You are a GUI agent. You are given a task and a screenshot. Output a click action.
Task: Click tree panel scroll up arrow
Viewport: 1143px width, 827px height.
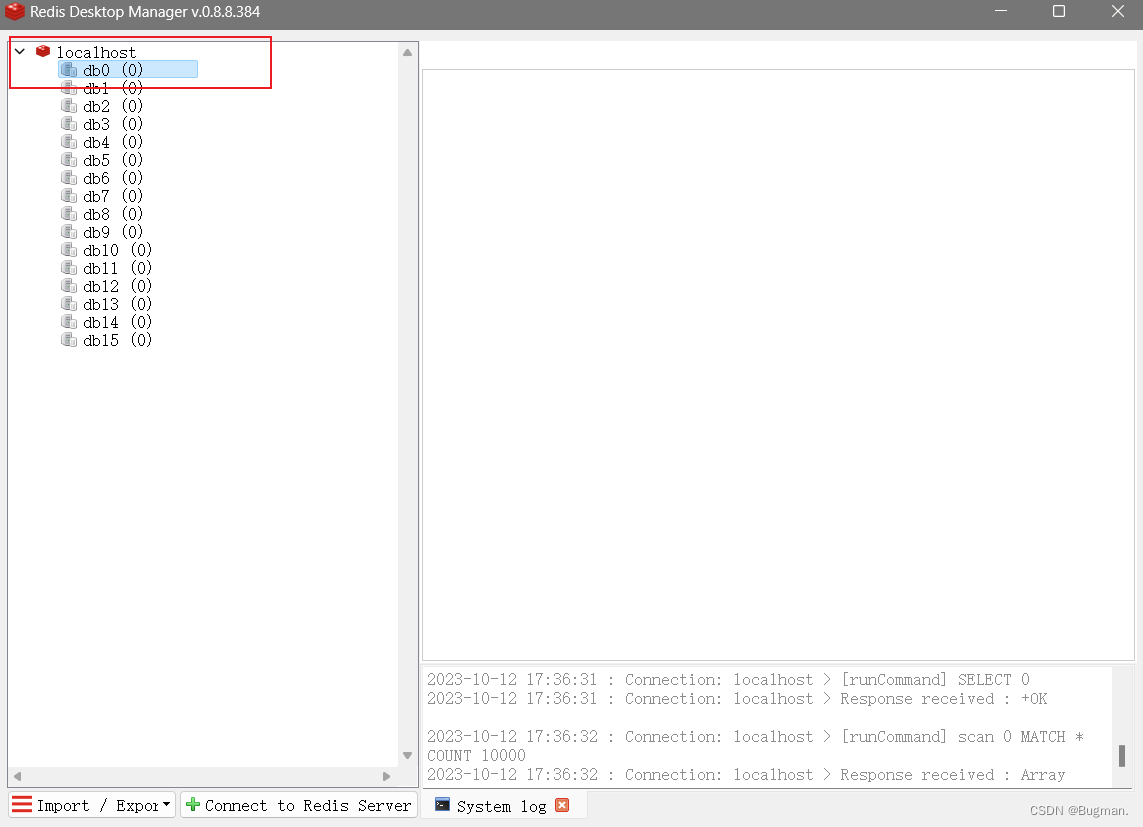coord(407,52)
